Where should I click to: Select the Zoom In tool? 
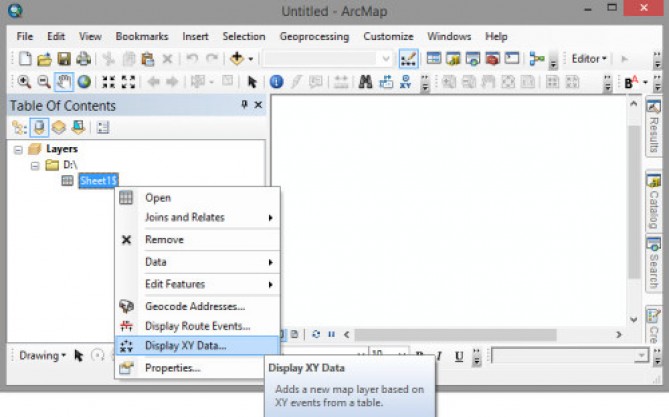point(24,82)
